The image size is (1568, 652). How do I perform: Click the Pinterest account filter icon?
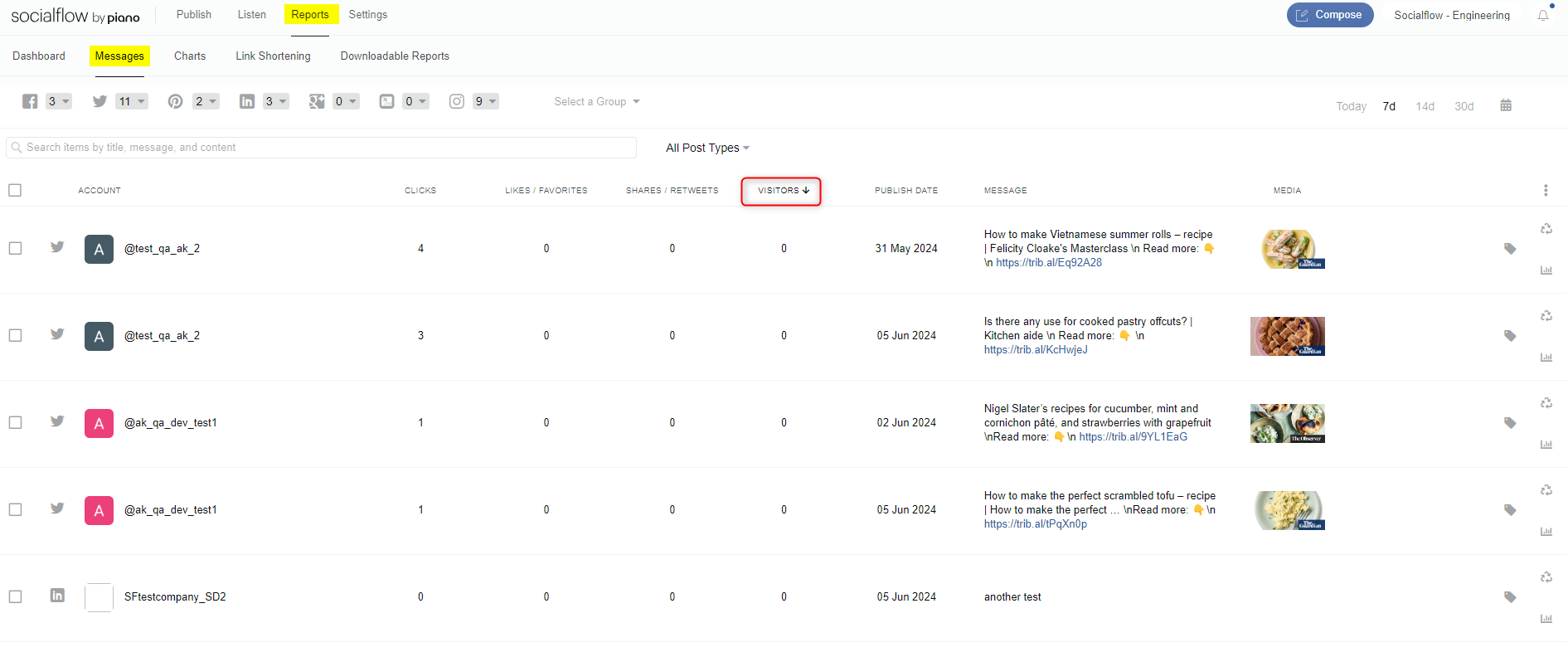175,101
